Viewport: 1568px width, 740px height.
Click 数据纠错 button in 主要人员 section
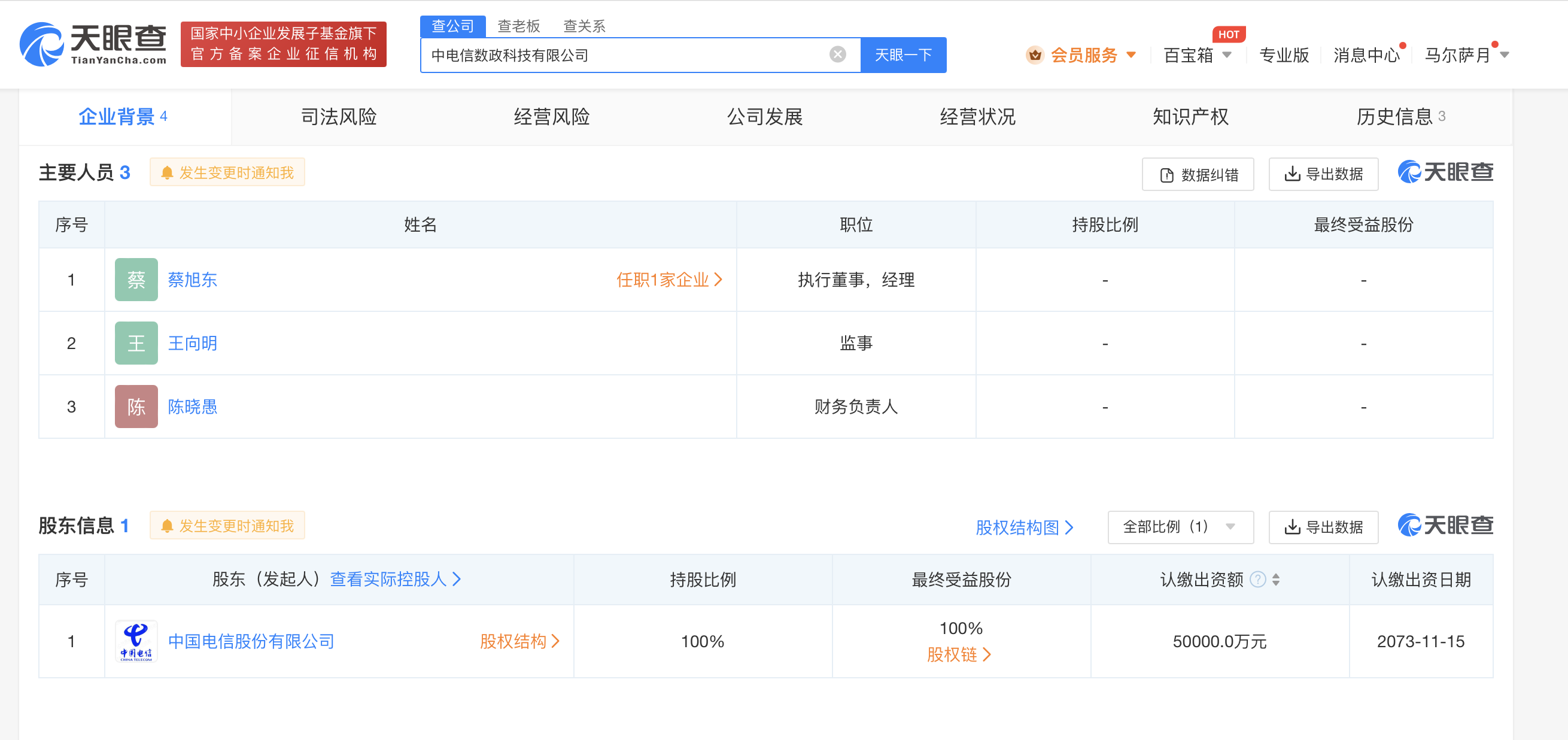(x=1198, y=175)
